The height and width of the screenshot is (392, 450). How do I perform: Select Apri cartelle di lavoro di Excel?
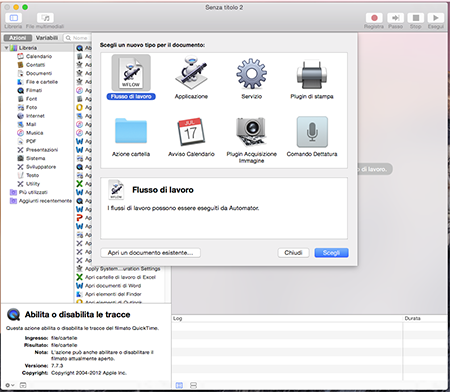point(120,277)
